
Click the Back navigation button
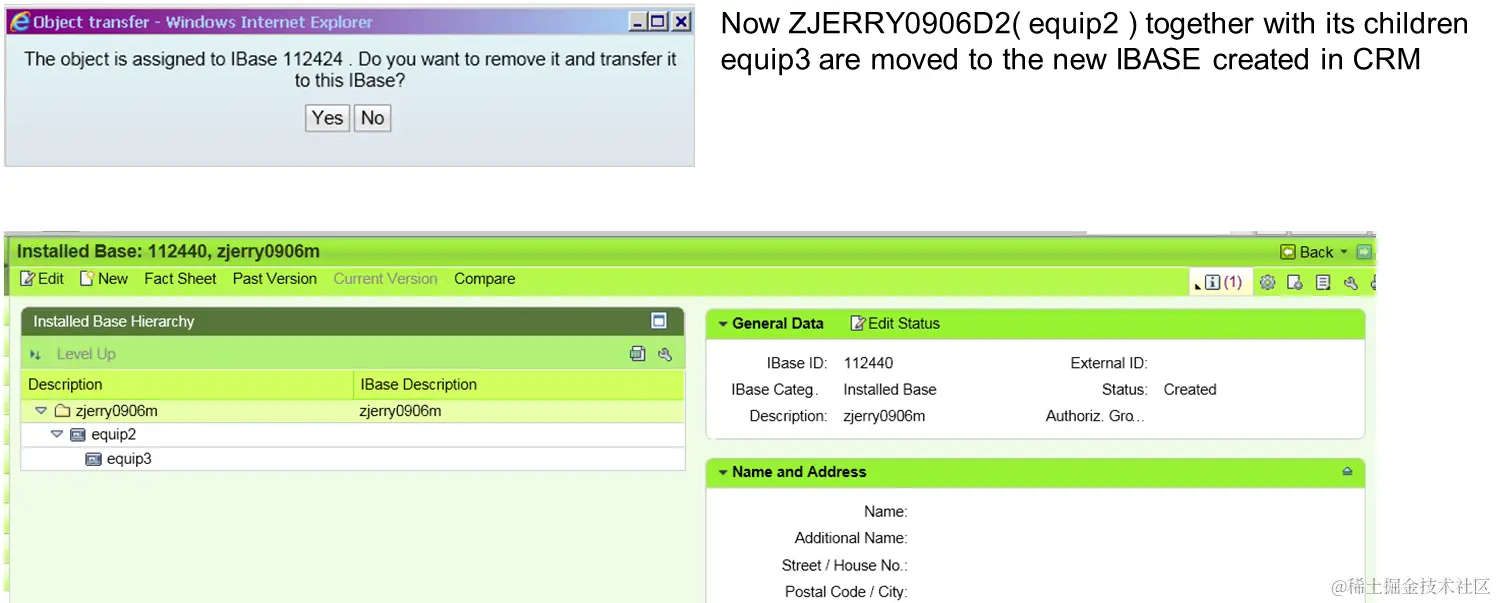1308,252
